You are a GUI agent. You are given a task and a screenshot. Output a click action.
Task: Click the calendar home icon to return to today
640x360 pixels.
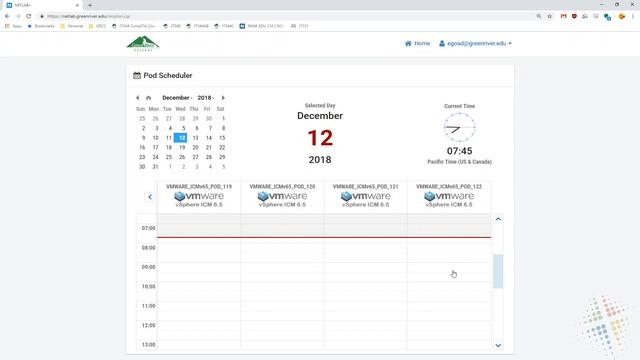[149, 98]
